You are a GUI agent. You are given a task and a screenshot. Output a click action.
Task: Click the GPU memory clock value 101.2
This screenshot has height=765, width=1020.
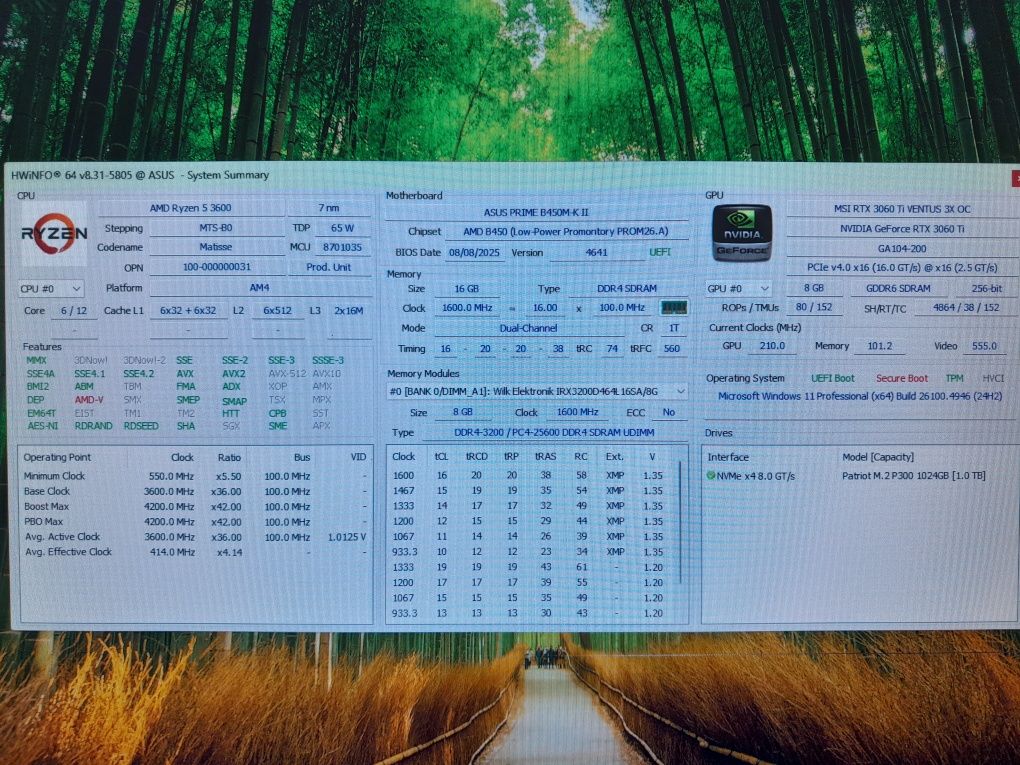[x=879, y=346]
